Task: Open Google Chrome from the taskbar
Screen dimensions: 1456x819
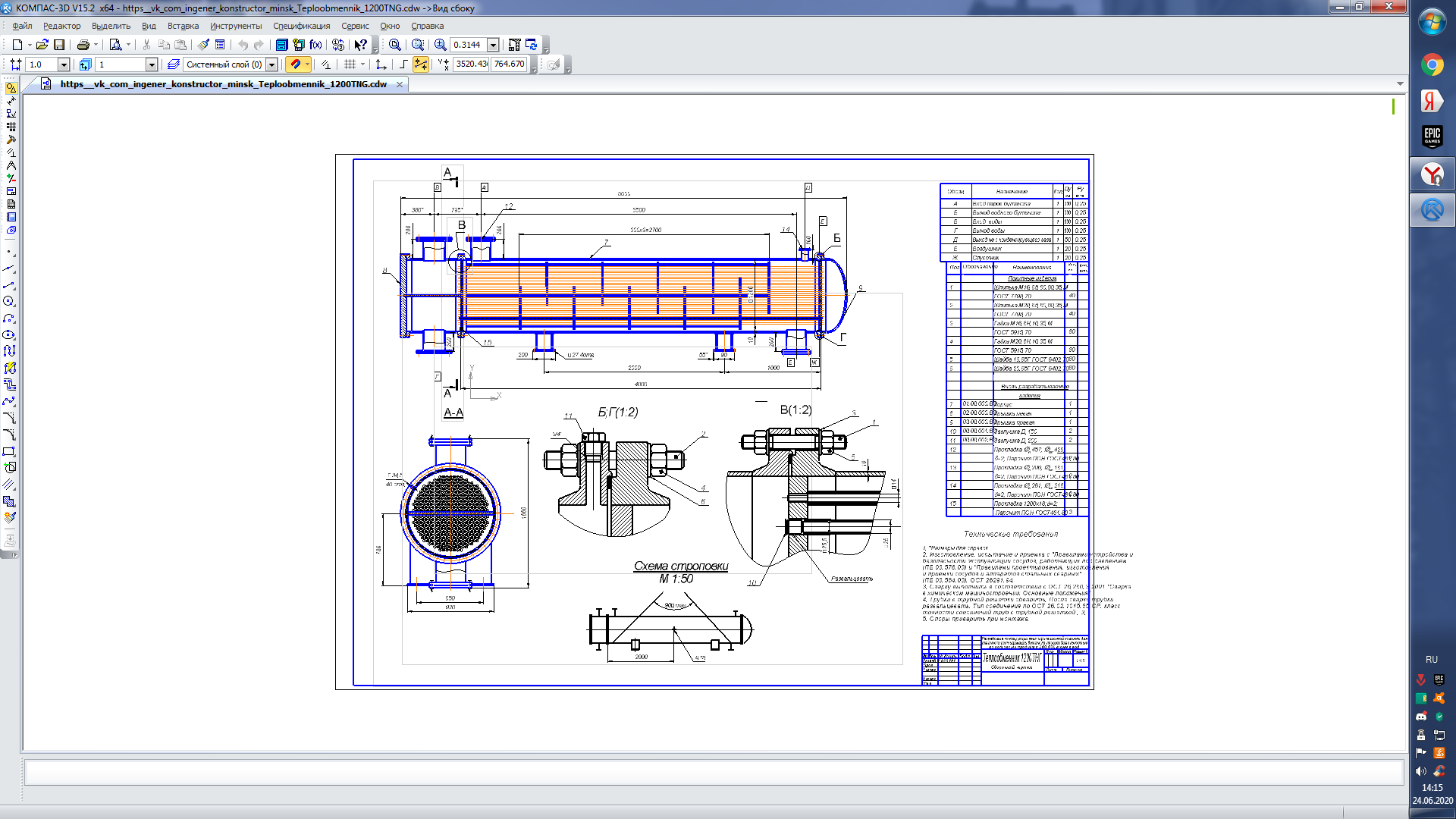Action: [1432, 64]
